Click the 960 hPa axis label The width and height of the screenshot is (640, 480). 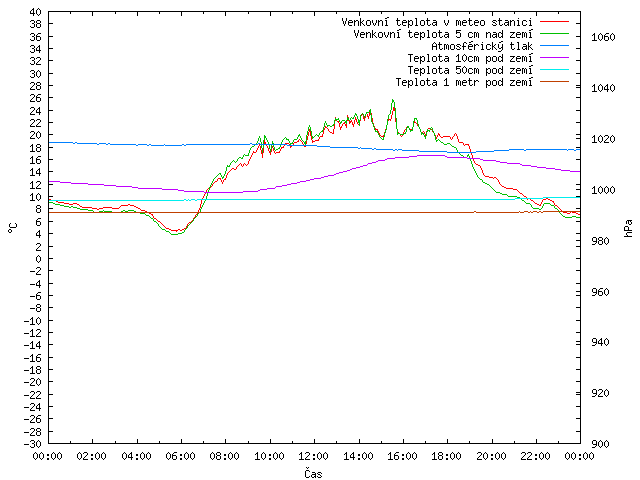point(600,292)
